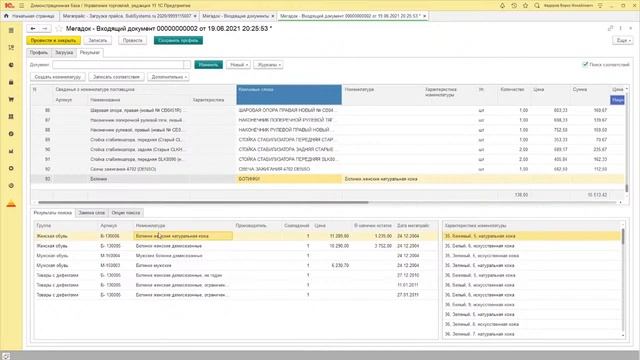Select characteristic 35, Зеленый, 5, натуральная кожа

532,265
